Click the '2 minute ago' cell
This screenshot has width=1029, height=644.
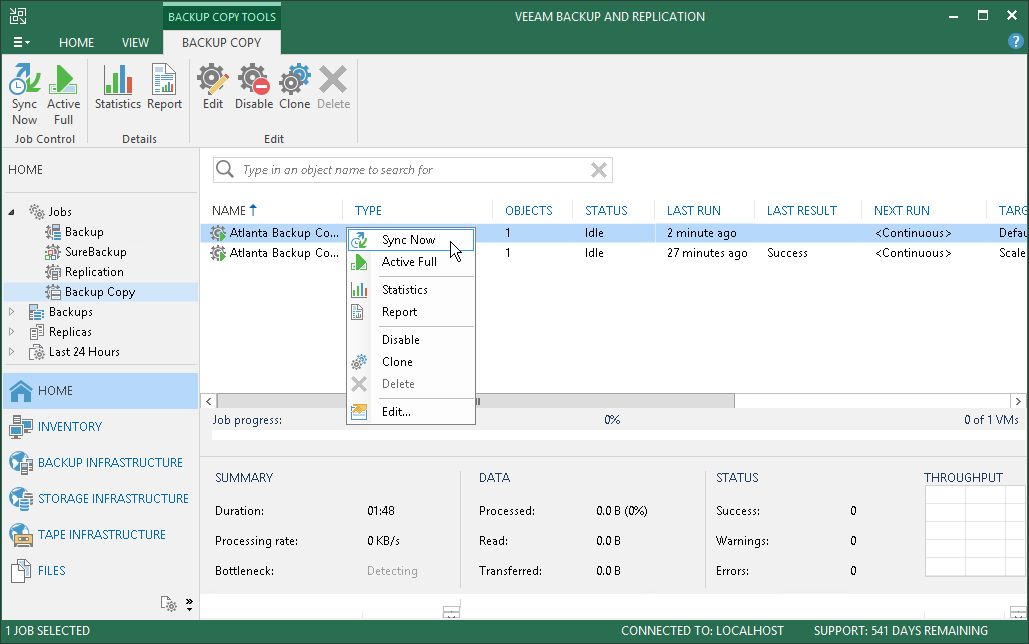coord(702,233)
